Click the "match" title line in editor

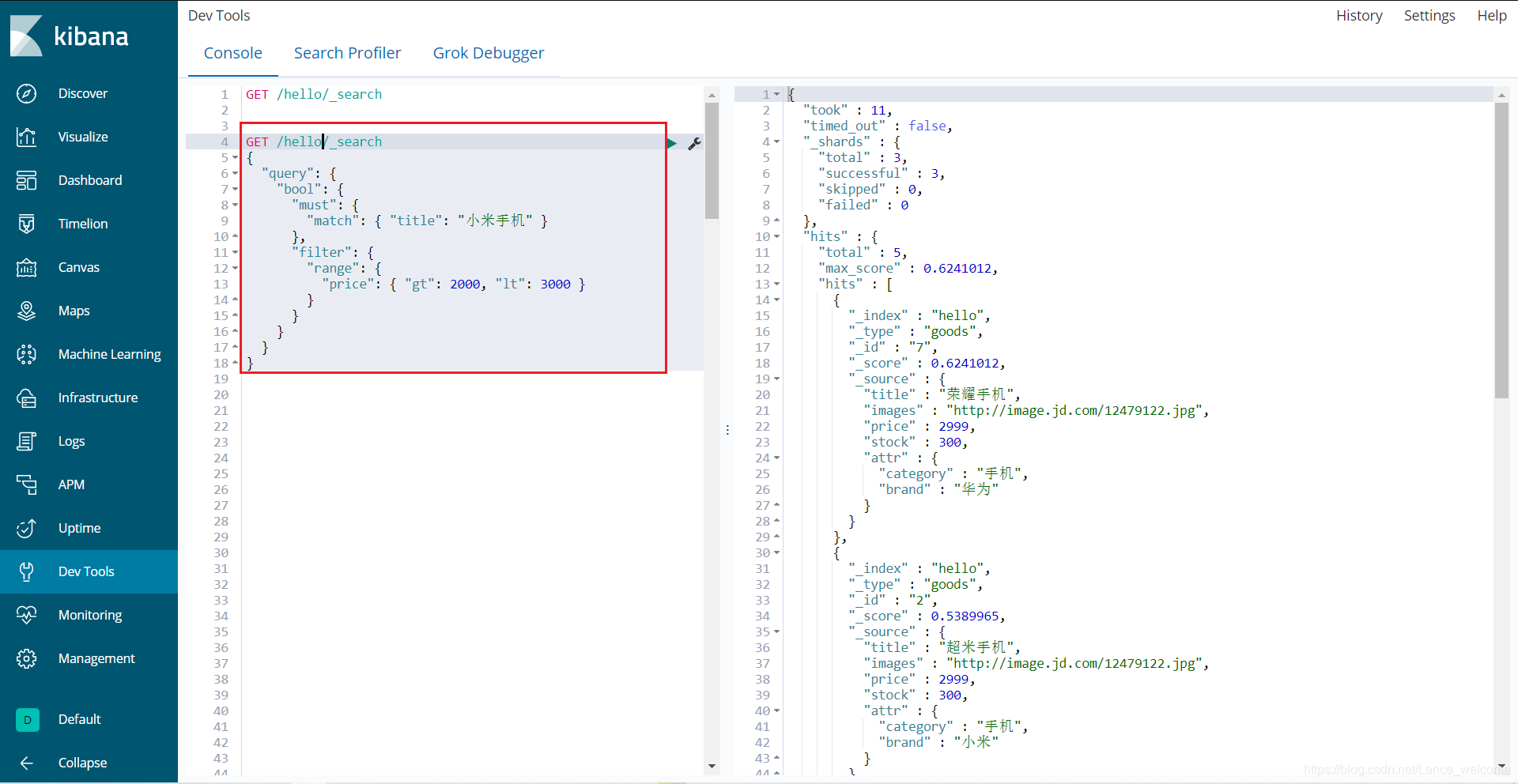[427, 220]
